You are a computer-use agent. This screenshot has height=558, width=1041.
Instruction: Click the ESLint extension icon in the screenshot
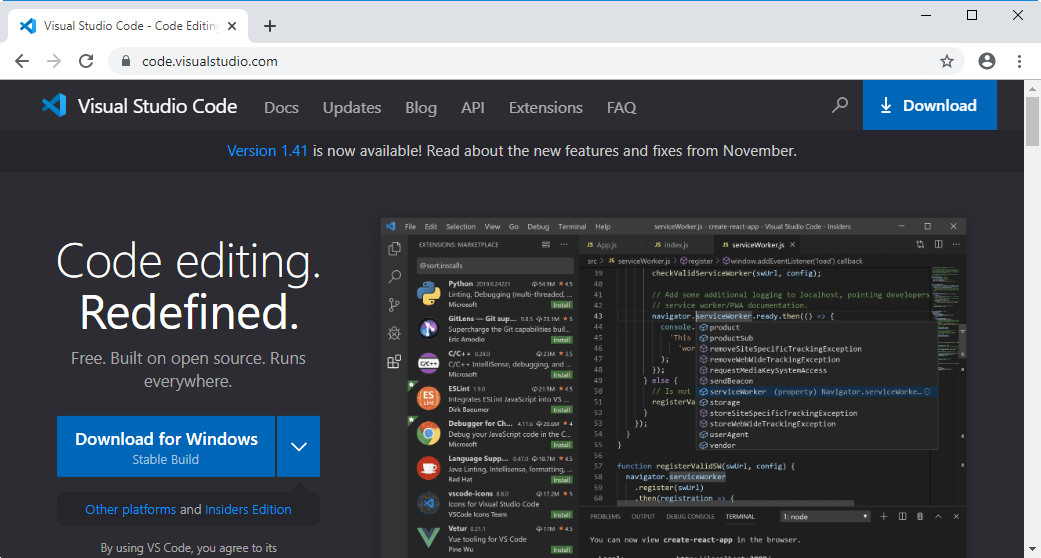[x=429, y=398]
